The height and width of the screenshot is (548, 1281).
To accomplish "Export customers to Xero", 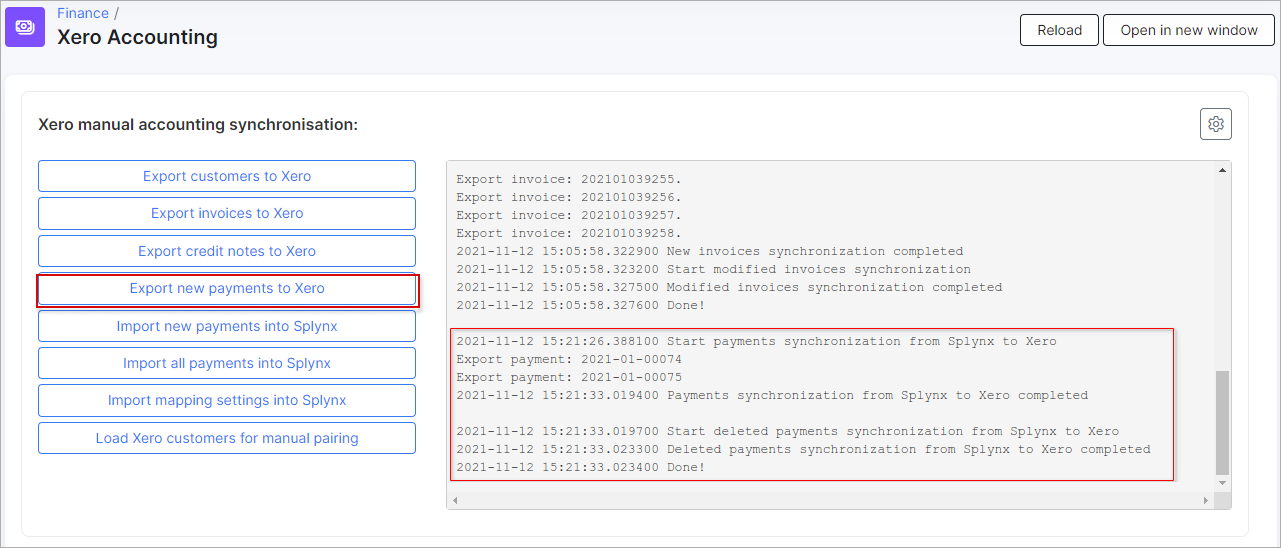I will point(227,176).
